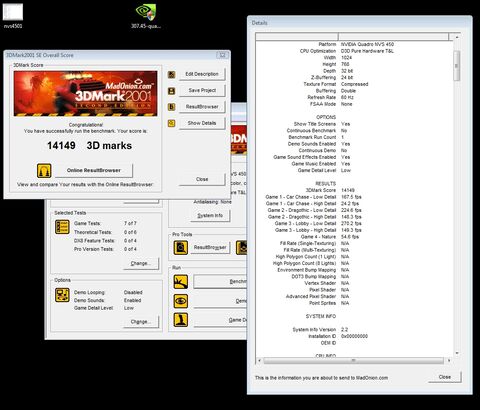Select the 3DMark Score result row
480x410 pixels.
point(354,190)
